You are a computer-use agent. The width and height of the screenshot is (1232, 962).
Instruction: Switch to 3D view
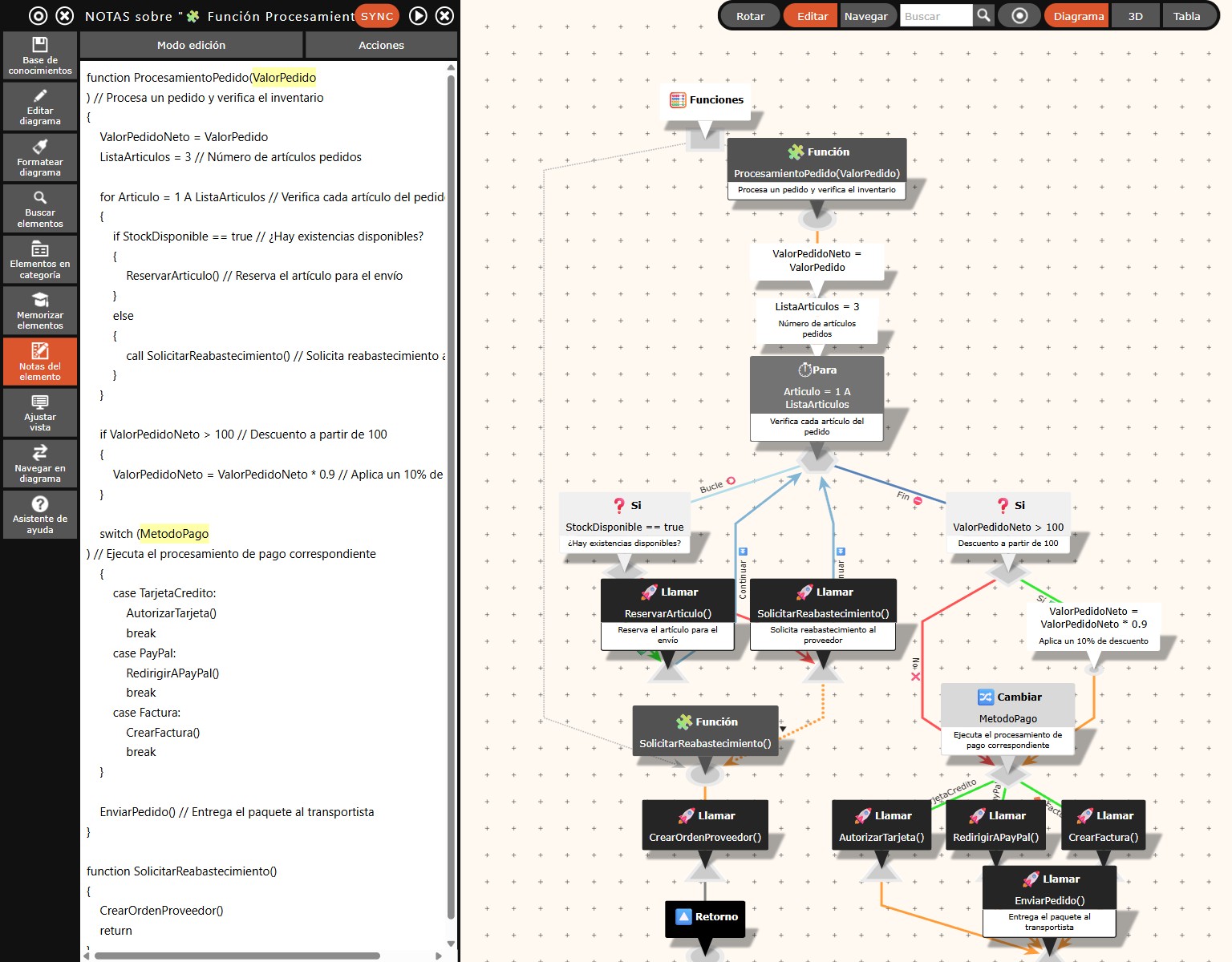coord(1136,16)
